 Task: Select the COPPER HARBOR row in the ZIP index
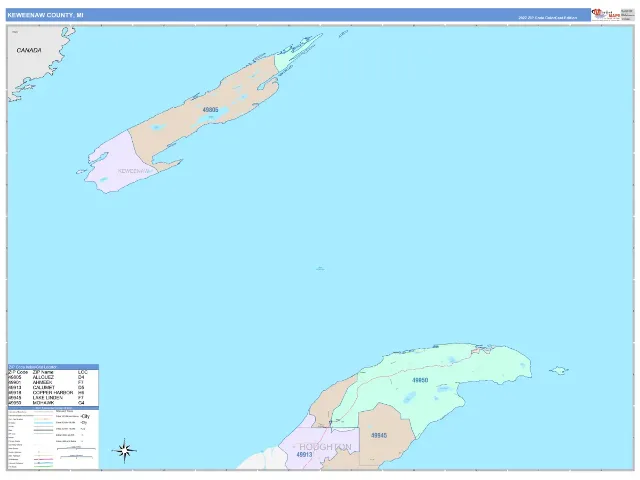click(x=53, y=393)
